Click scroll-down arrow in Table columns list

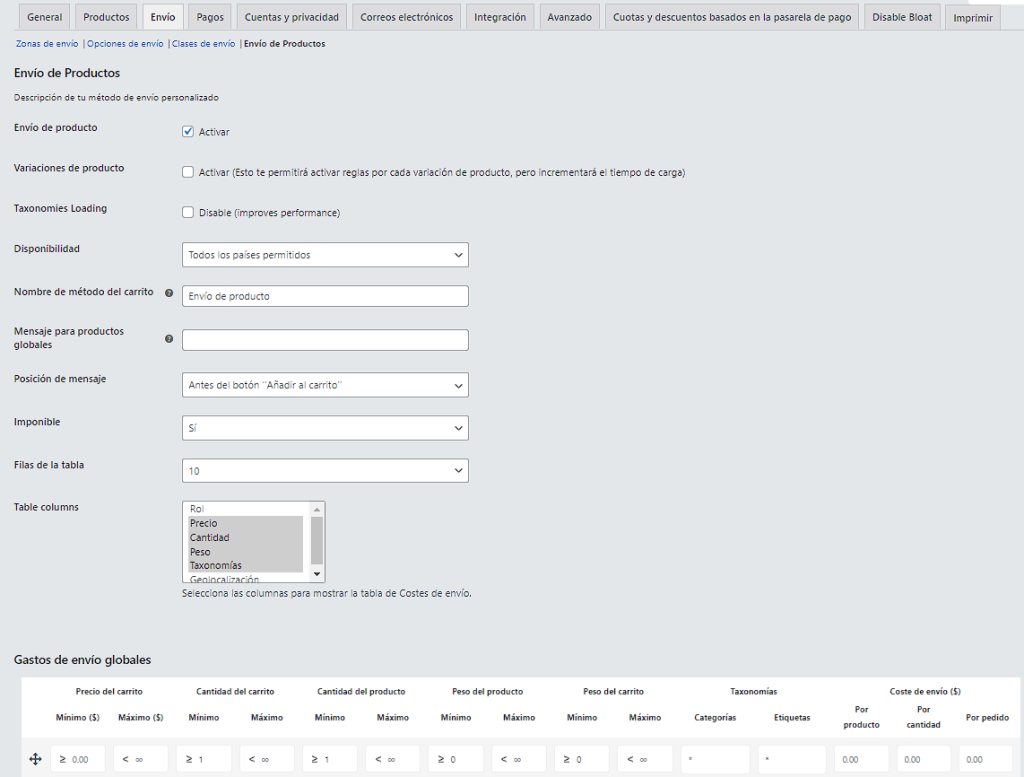tap(317, 574)
